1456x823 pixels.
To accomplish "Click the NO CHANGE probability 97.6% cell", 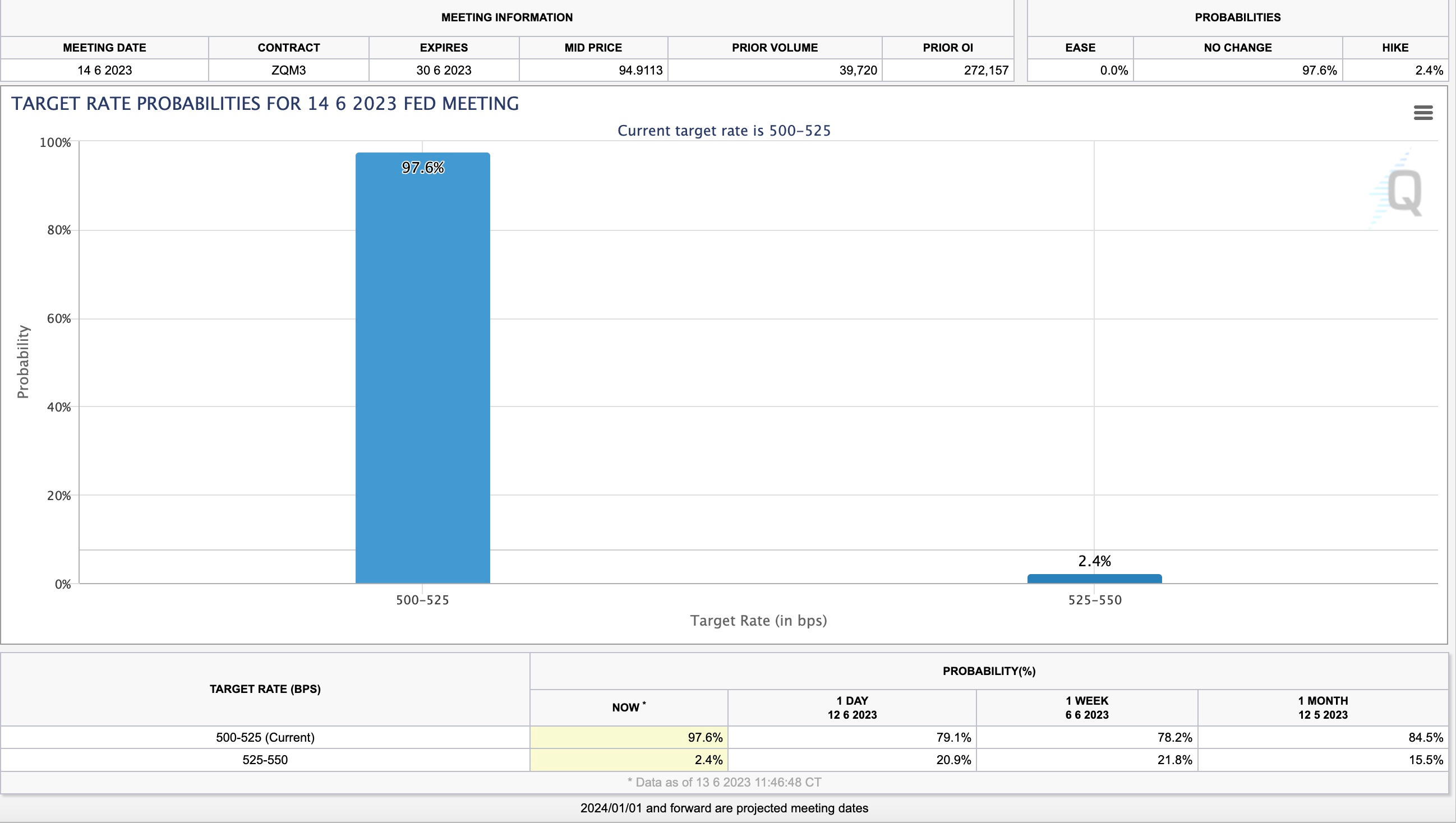I will point(1319,70).
